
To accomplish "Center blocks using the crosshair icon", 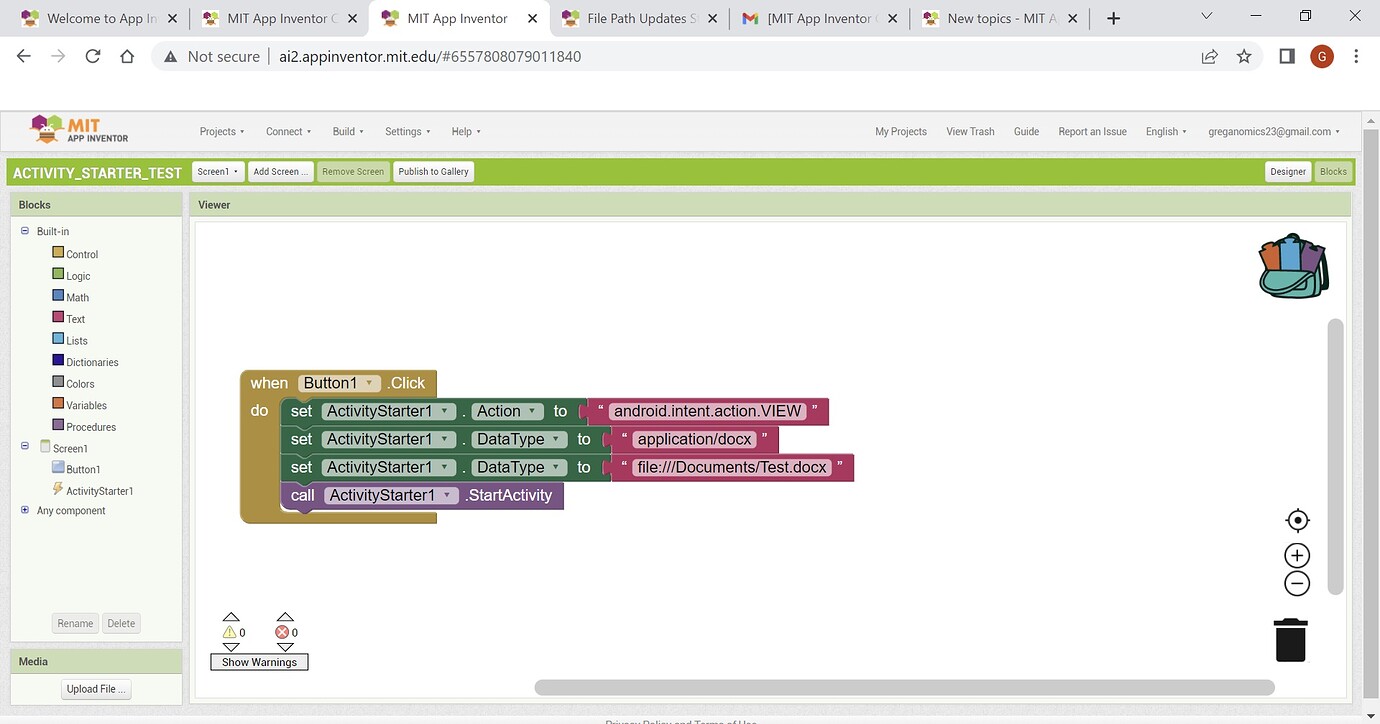I will click(x=1297, y=519).
